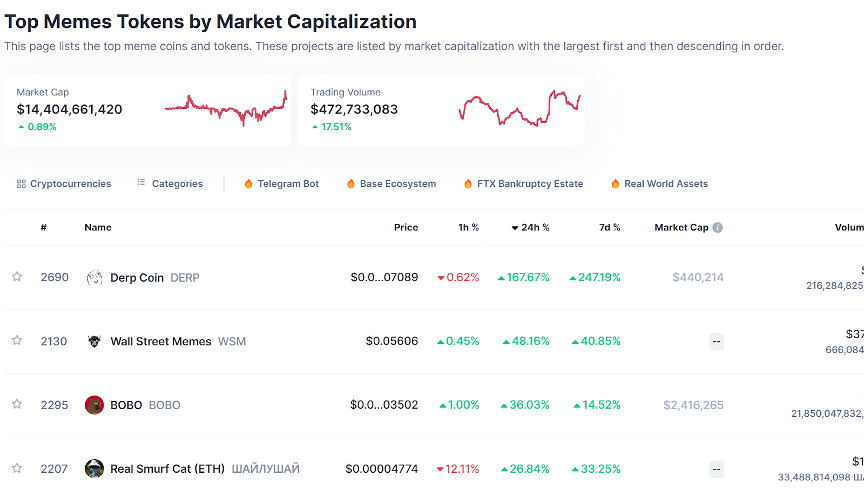
Task: Click the Derp Coin logo icon
Action: pos(95,277)
